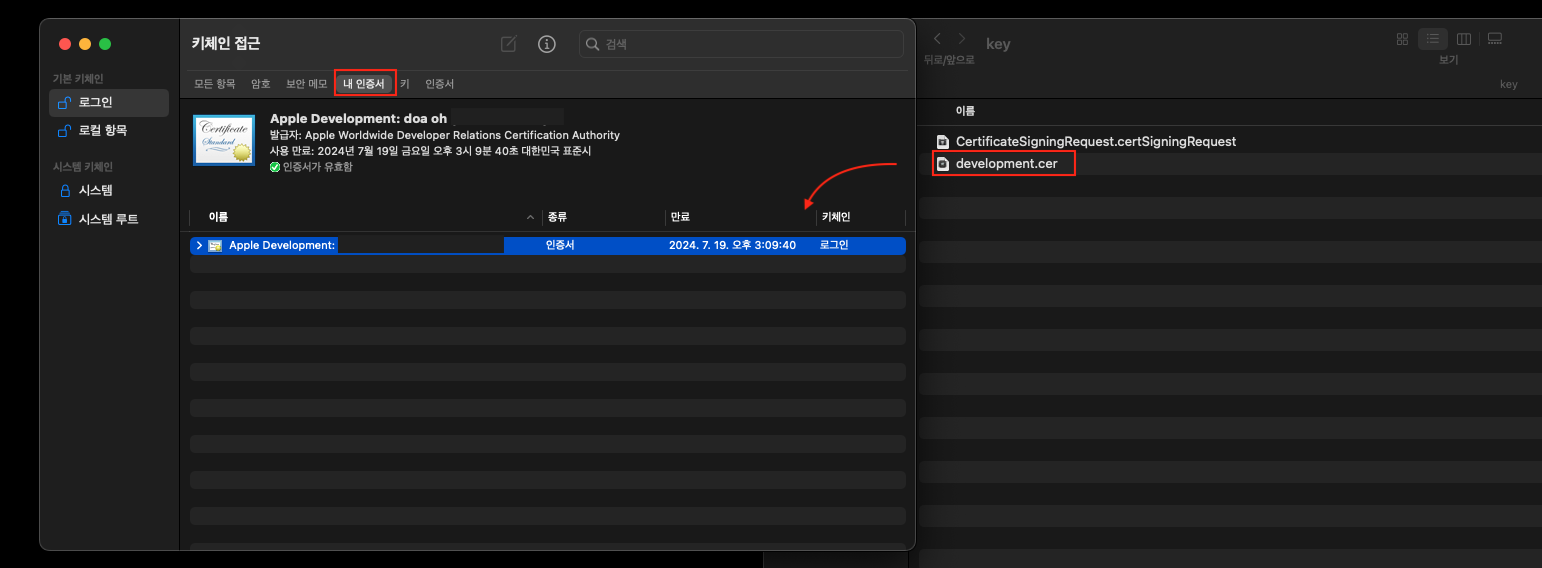1542x568 pixels.
Task: Switch Finder to icon view
Action: pos(1402,39)
